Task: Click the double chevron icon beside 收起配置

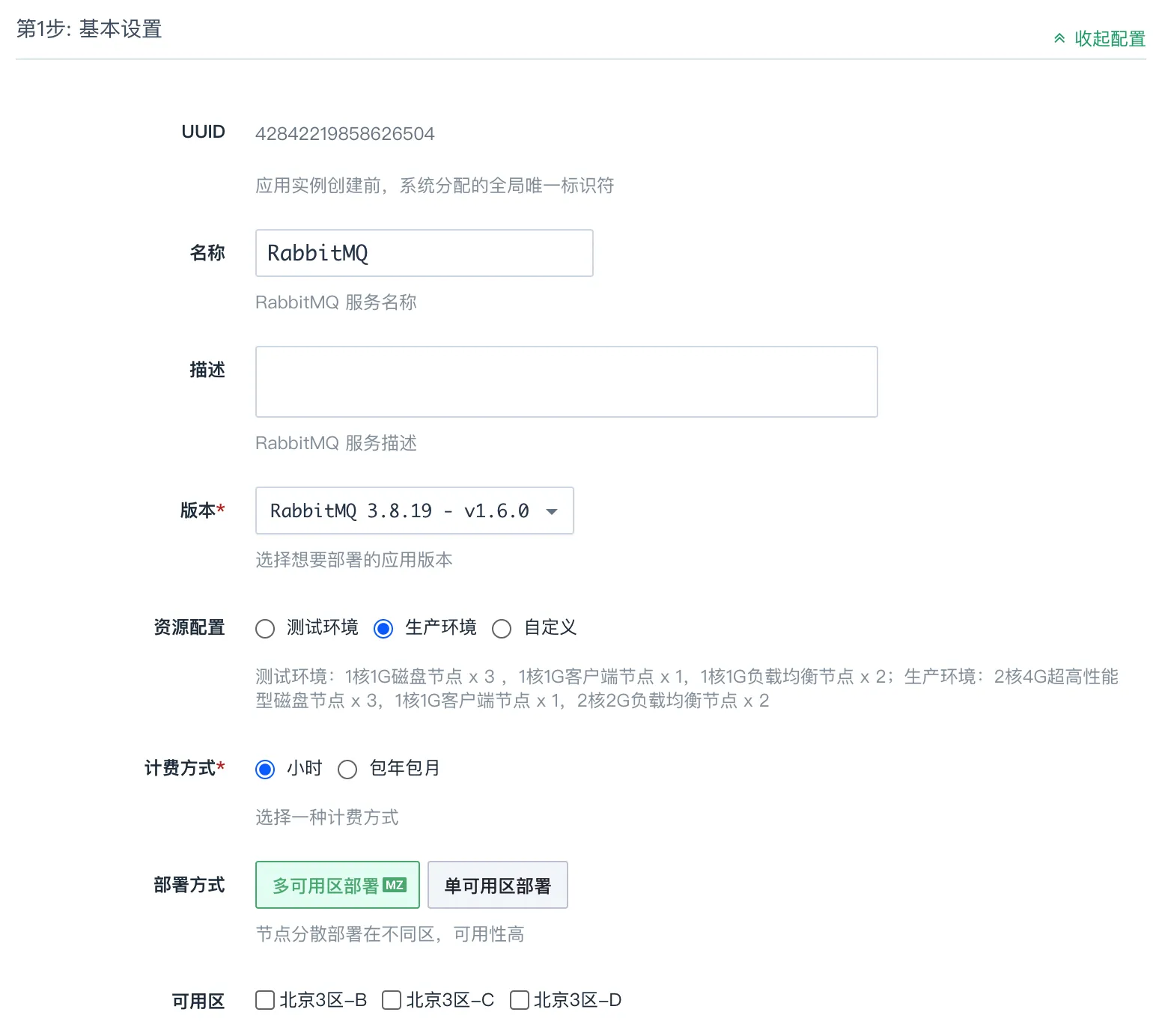Action: tap(1059, 39)
